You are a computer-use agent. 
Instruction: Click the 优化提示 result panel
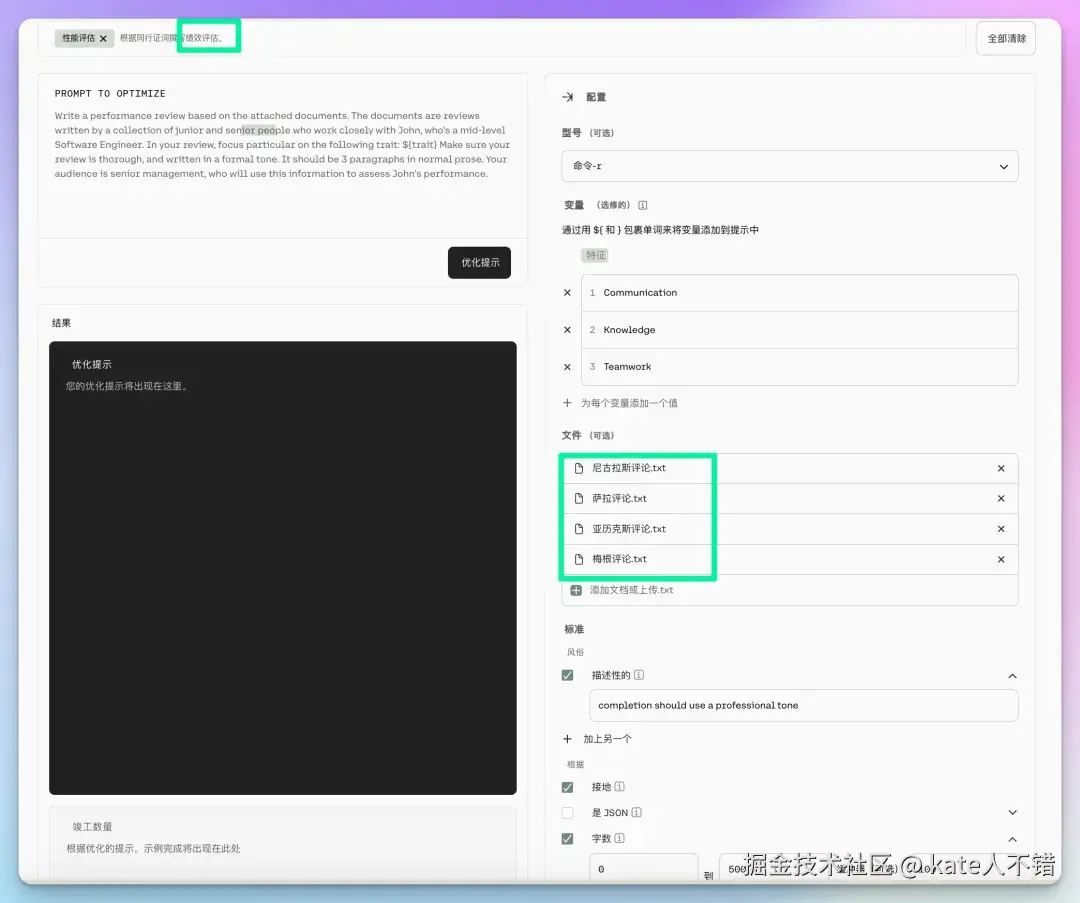[x=282, y=568]
